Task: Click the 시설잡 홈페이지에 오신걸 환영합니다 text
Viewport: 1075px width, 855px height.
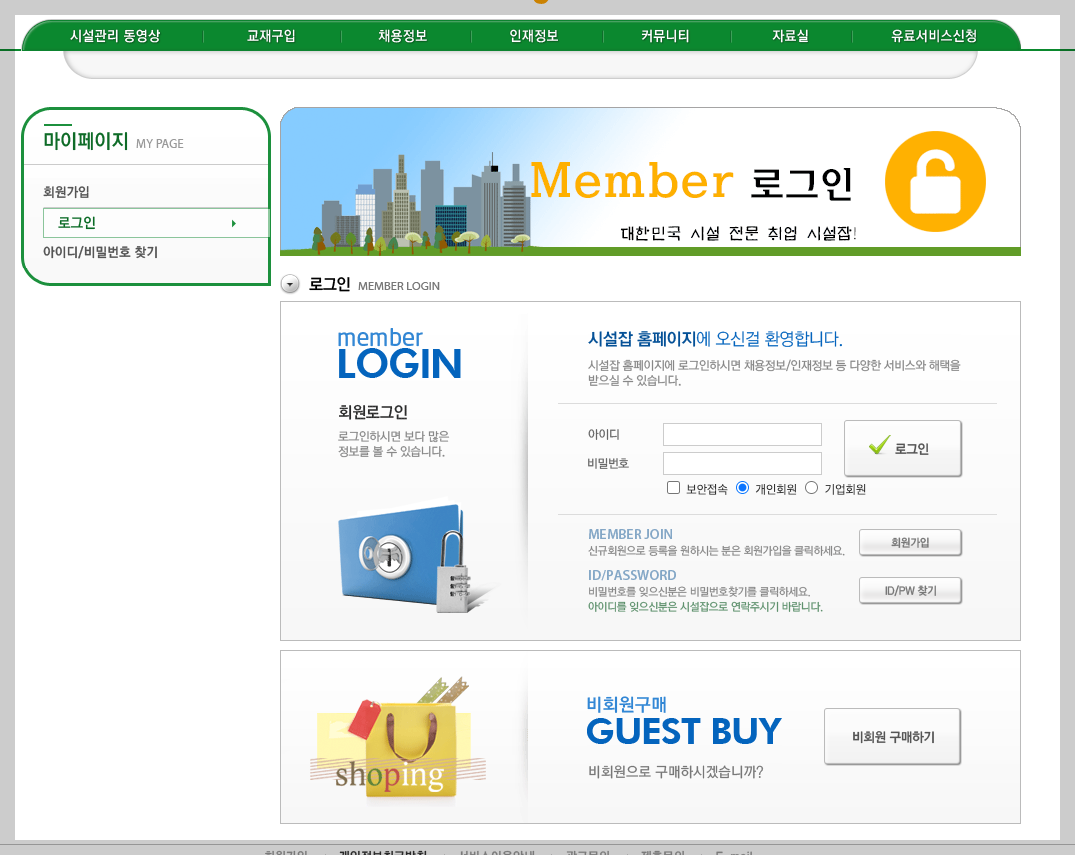Action: click(x=714, y=339)
